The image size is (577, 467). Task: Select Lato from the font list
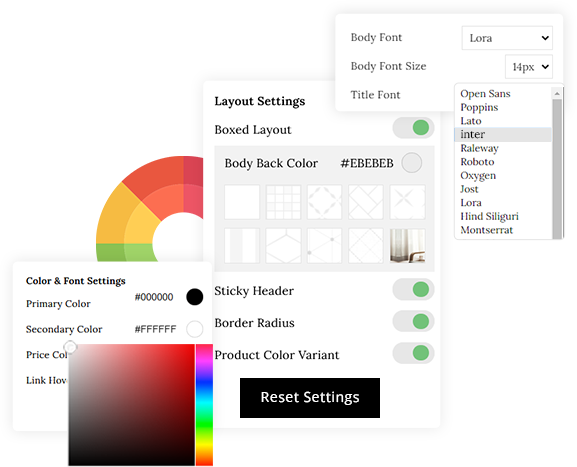click(471, 121)
